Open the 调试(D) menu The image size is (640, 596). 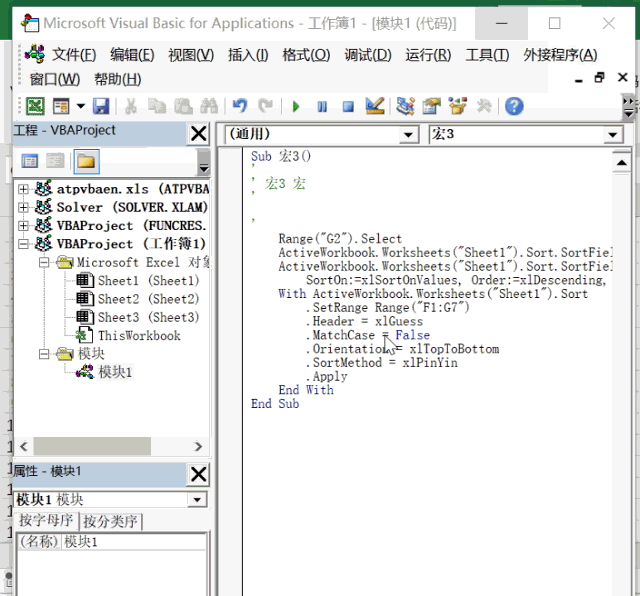(368, 55)
